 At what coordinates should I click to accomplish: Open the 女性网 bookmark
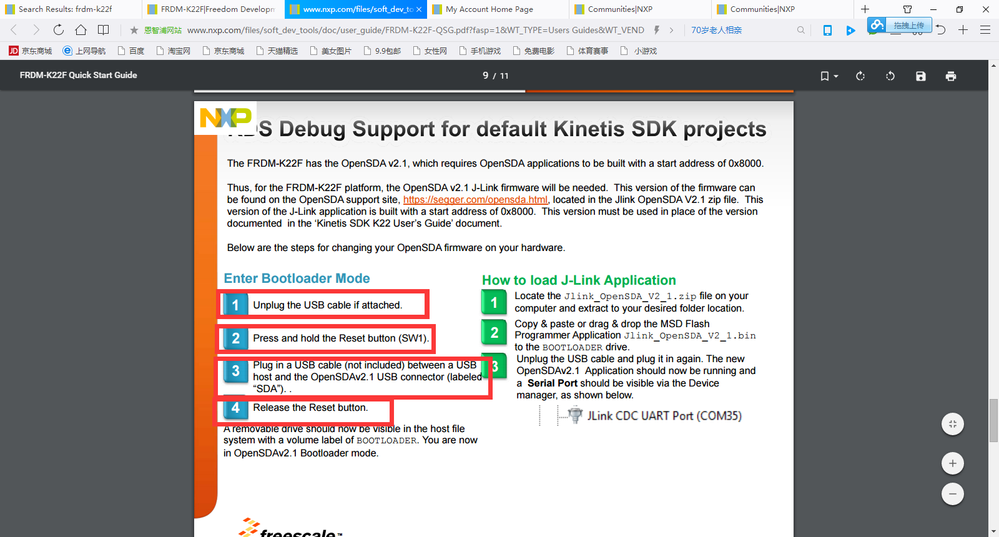[429, 51]
